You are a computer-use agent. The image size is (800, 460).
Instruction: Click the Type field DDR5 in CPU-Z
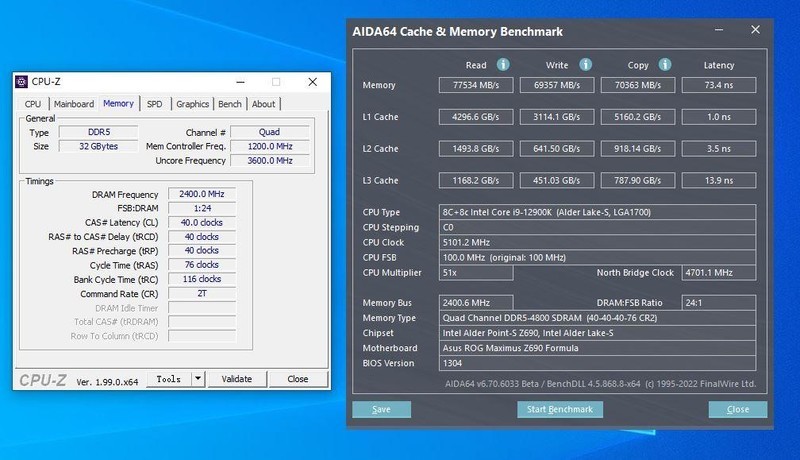click(98, 132)
